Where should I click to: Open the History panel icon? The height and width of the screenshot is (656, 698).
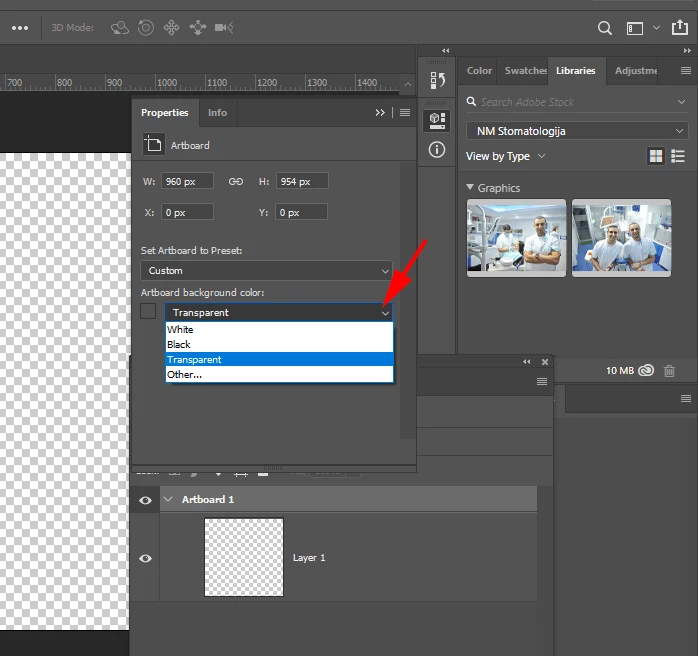point(437,80)
